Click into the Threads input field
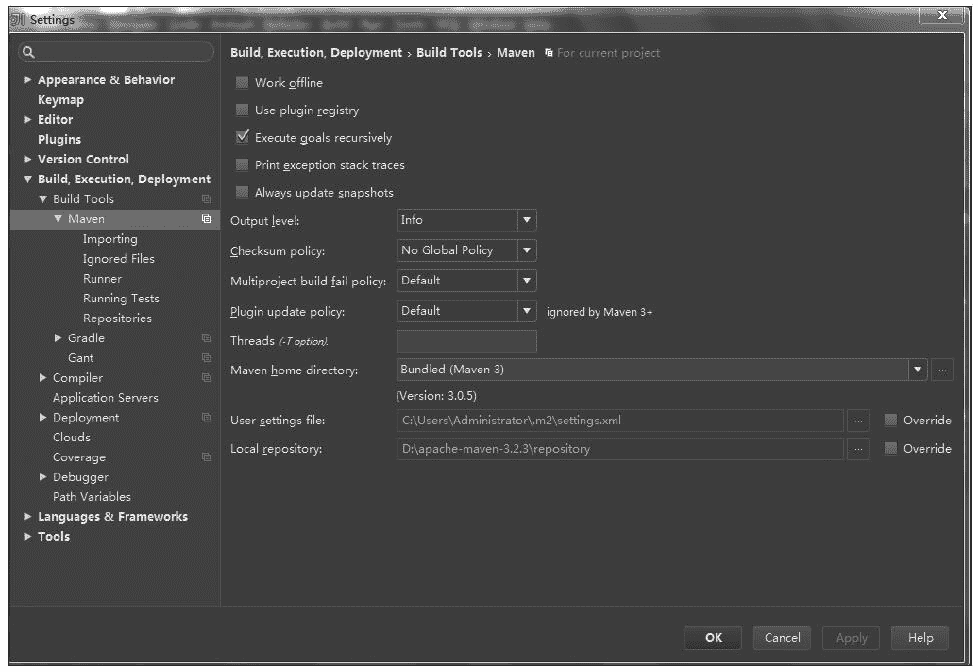This screenshot has width=978, height=672. click(466, 341)
